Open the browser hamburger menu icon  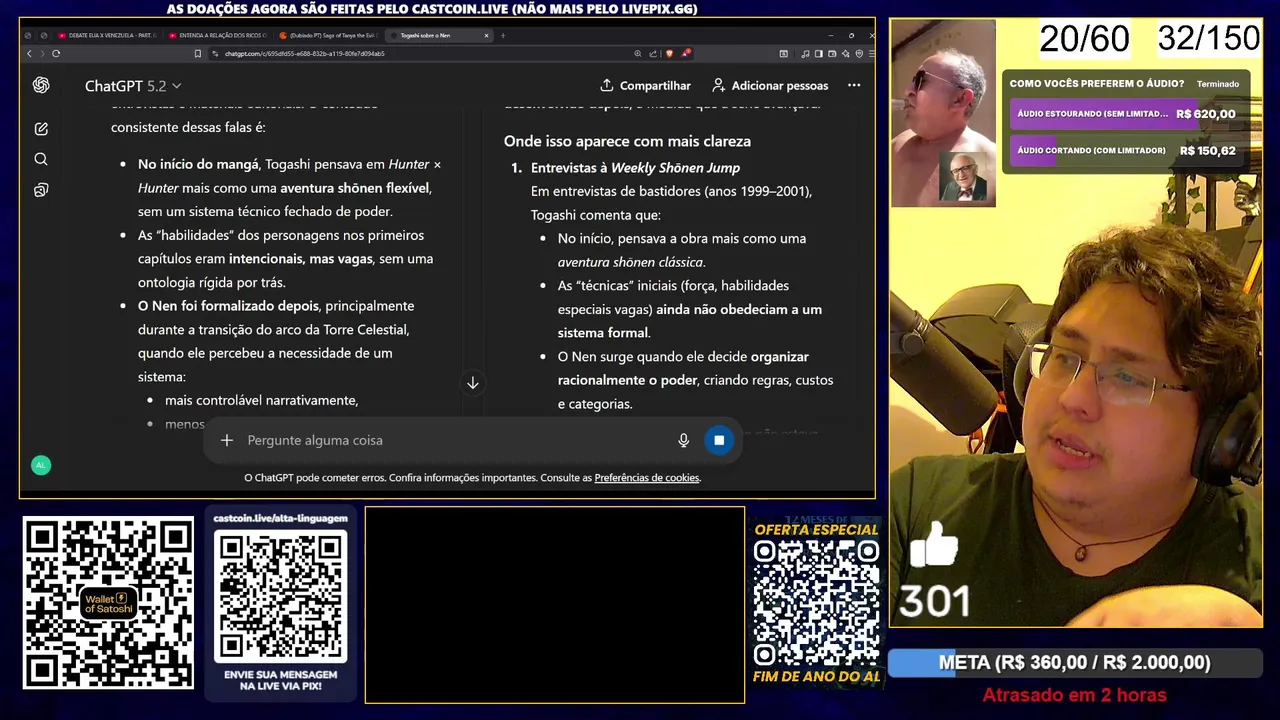click(870, 54)
